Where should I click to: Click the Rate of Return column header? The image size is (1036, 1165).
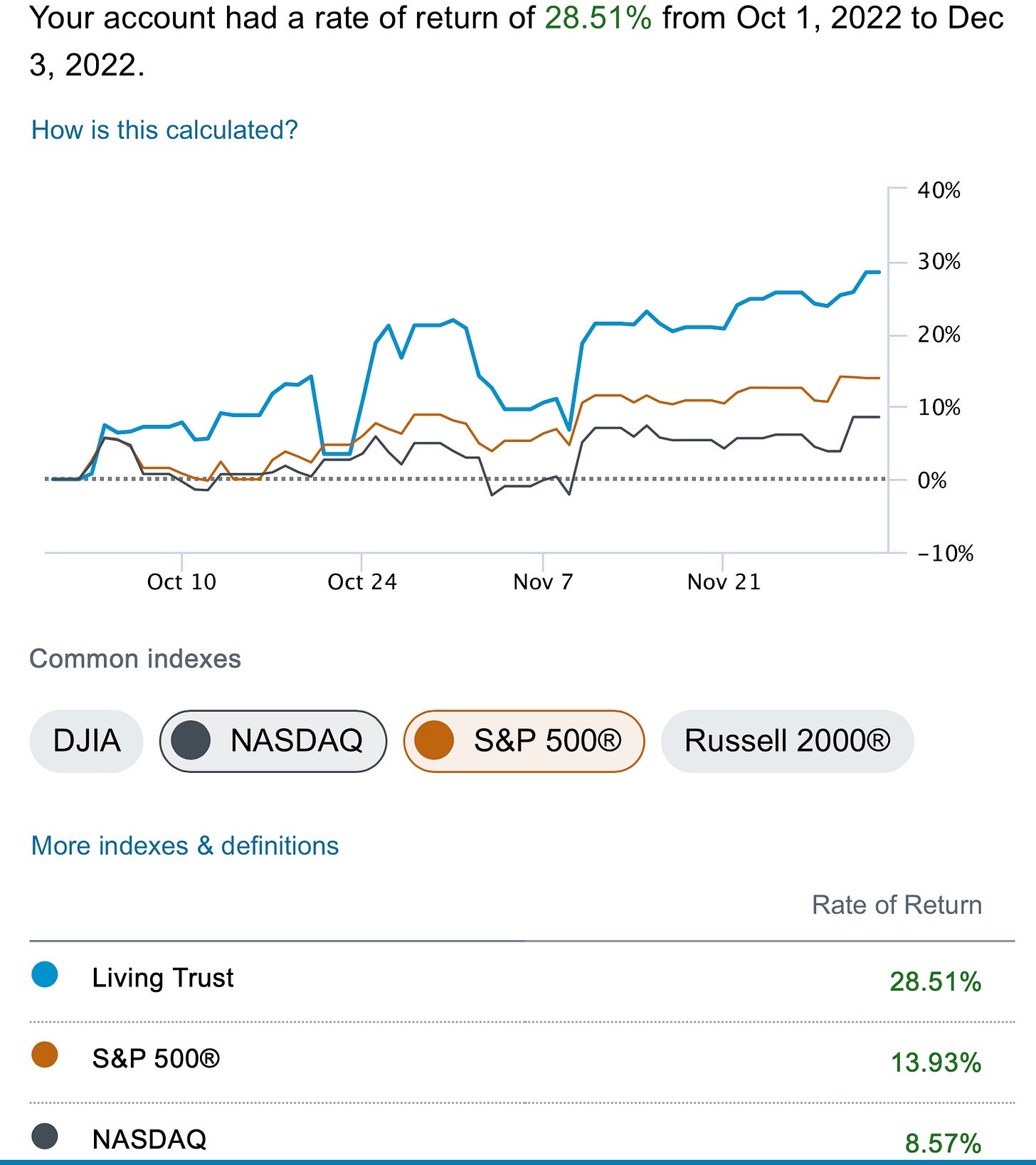pyautogui.click(x=897, y=905)
